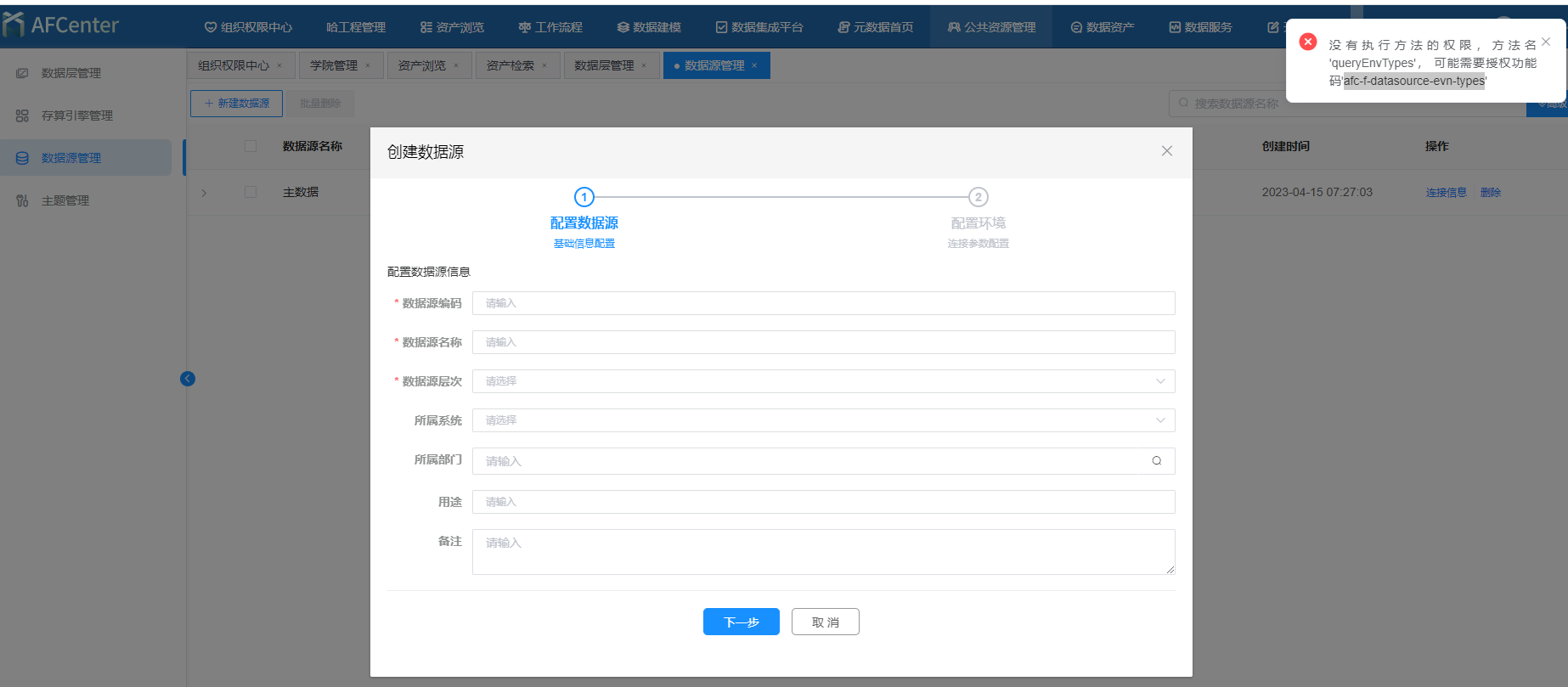Open 组织权限中心 in top navigation
Viewport: 1568px width, 687px height.
(x=248, y=27)
